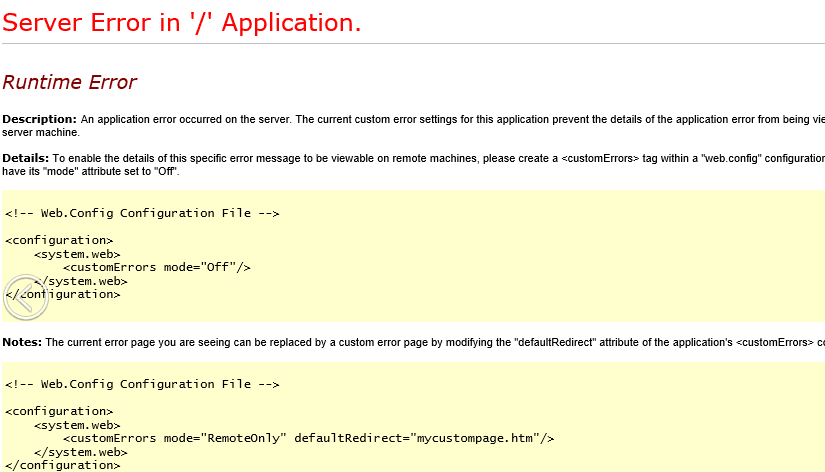Click the horizontal rule below the title
Image resolution: width=825 pixels, height=472 pixels.
[x=412, y=44]
